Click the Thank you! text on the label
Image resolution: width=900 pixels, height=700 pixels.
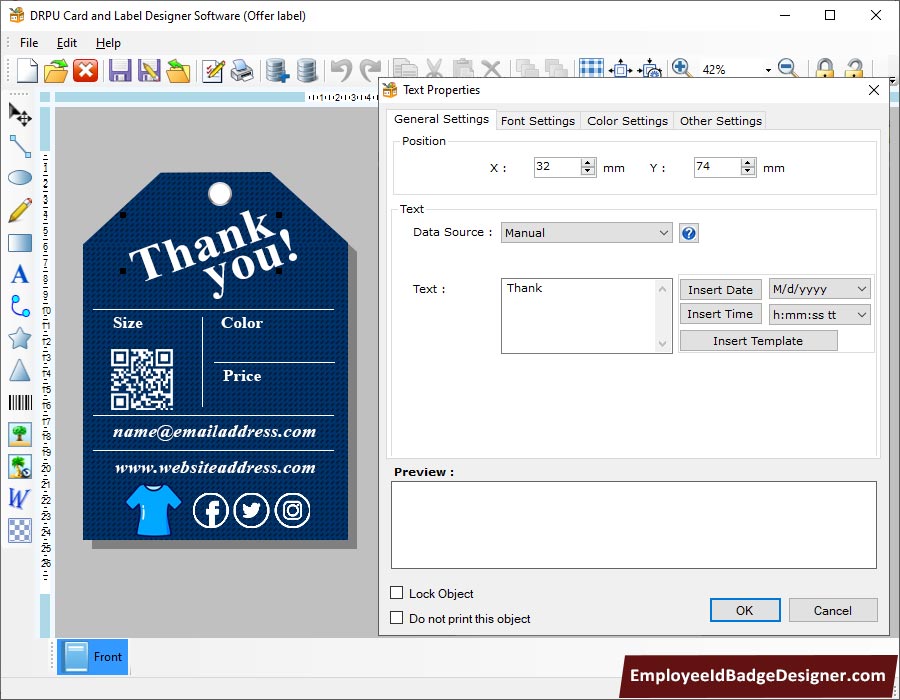click(212, 252)
